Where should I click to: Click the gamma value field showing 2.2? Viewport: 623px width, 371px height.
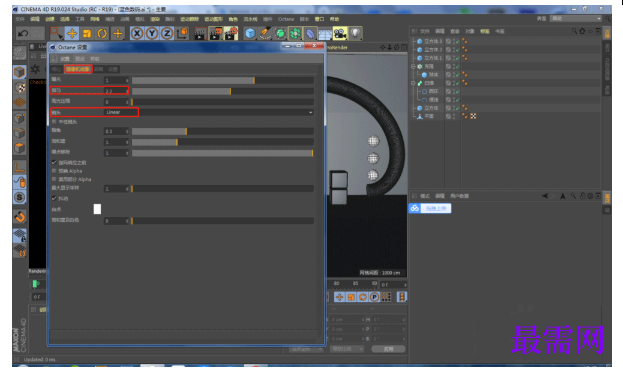116,91
